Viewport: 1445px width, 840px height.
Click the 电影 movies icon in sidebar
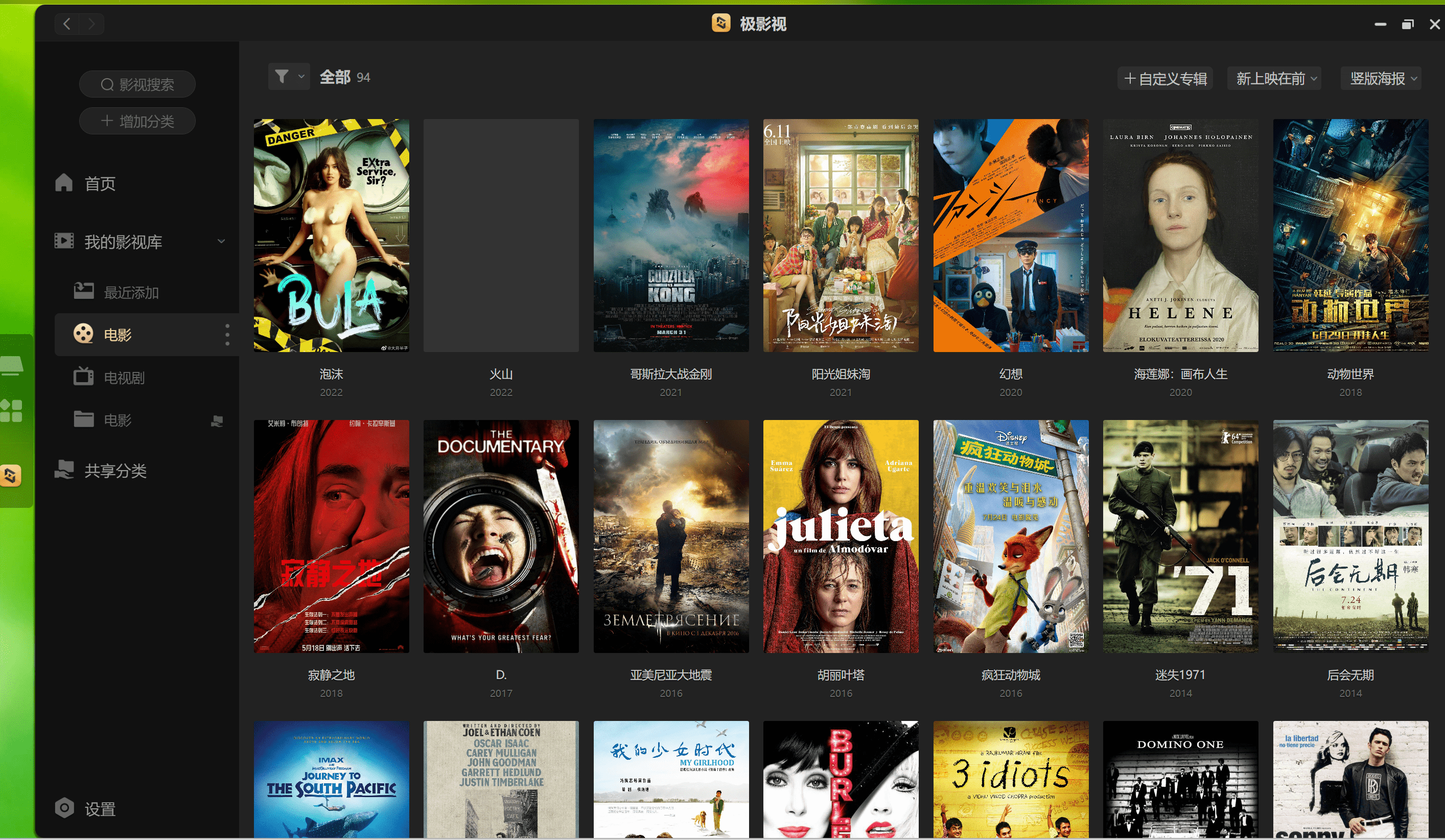coord(84,334)
